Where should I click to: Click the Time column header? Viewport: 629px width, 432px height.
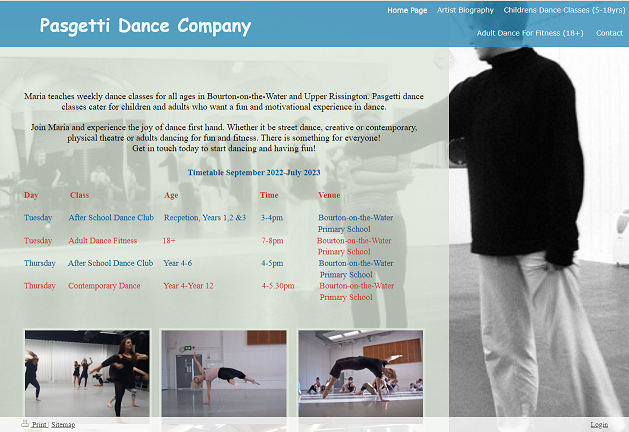point(269,195)
